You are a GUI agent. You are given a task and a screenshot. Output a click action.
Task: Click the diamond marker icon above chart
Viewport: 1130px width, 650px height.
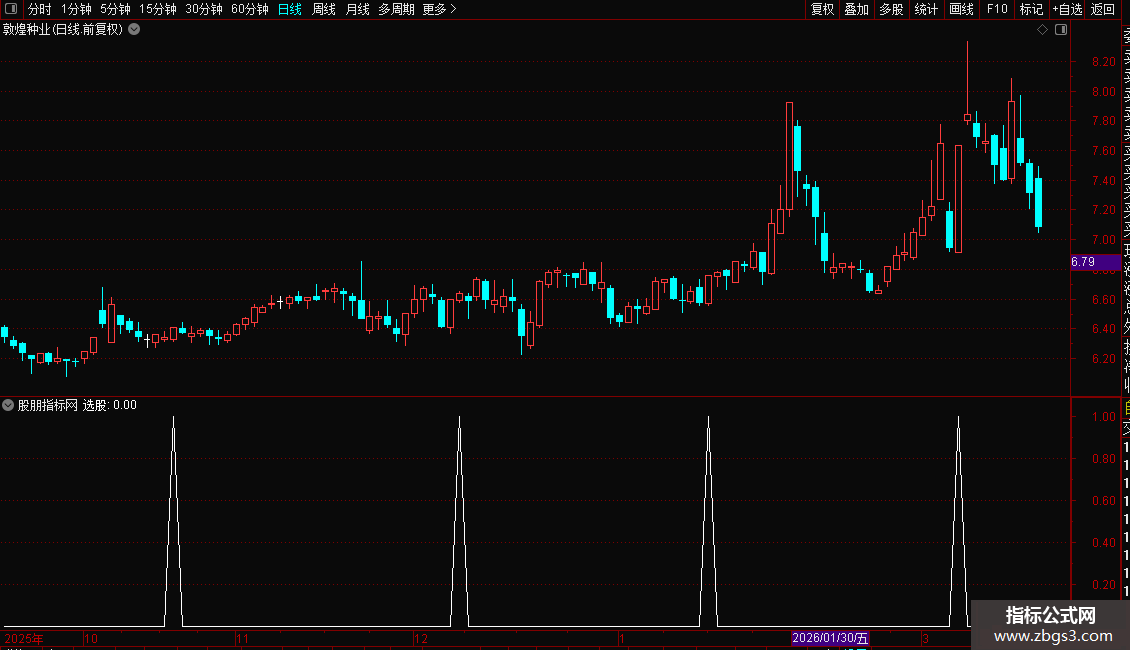(1042, 30)
